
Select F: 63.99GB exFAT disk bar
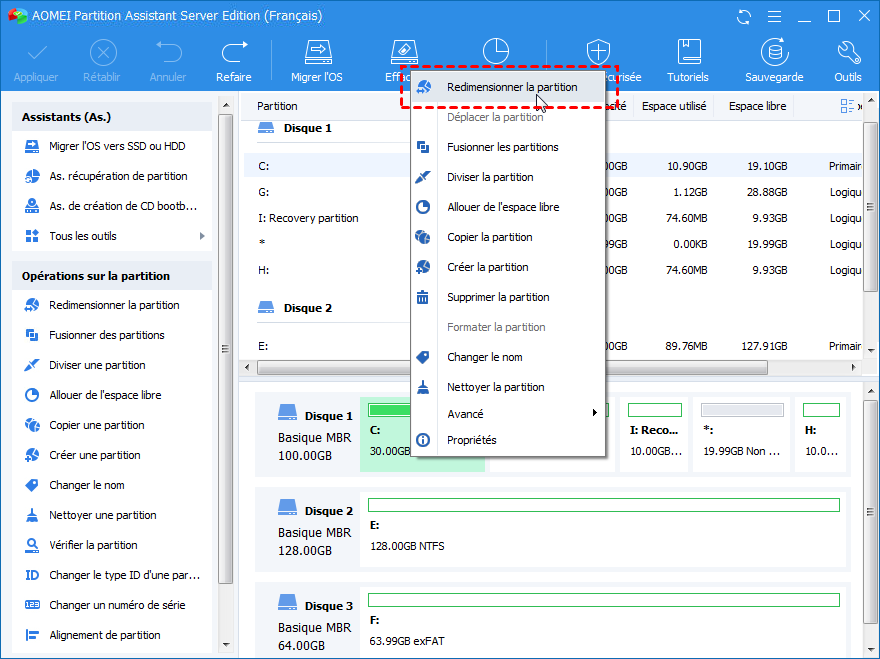[603, 623]
